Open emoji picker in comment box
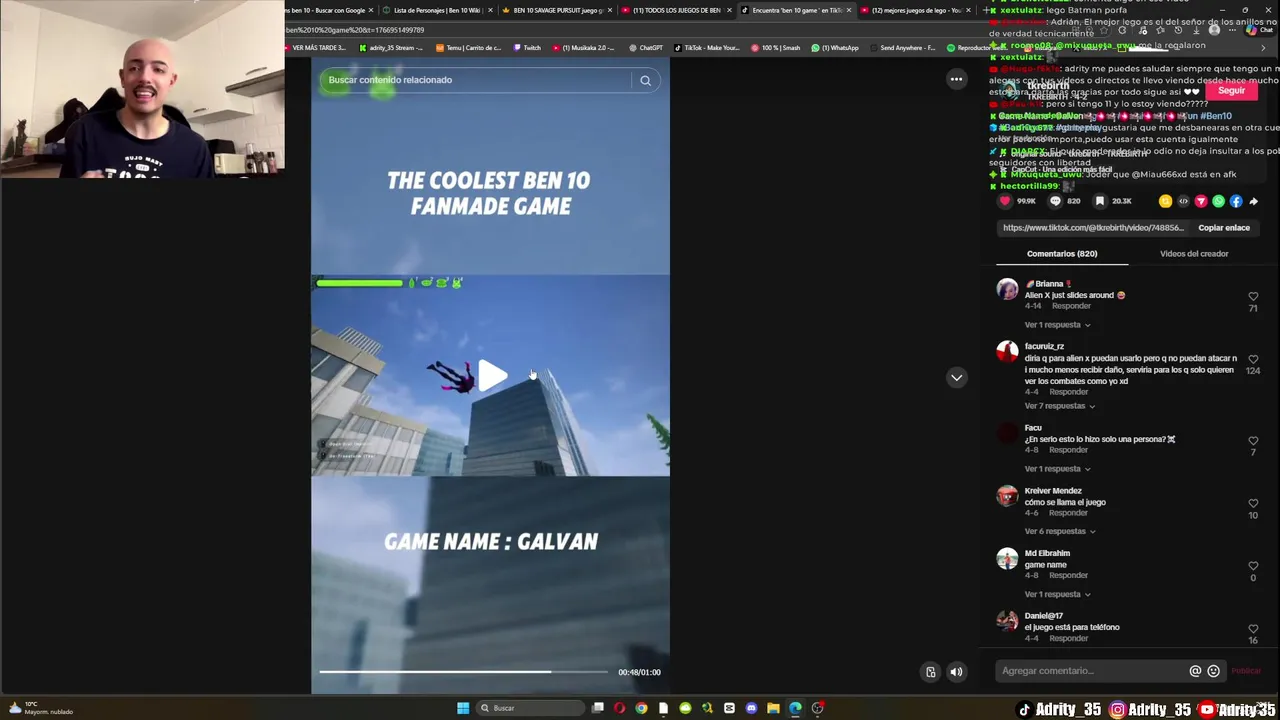1280x720 pixels. 1214,671
